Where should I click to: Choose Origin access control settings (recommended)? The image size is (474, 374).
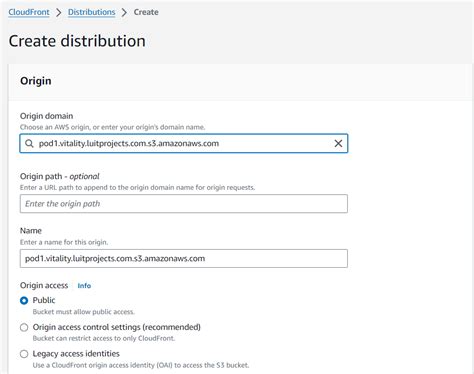24,327
